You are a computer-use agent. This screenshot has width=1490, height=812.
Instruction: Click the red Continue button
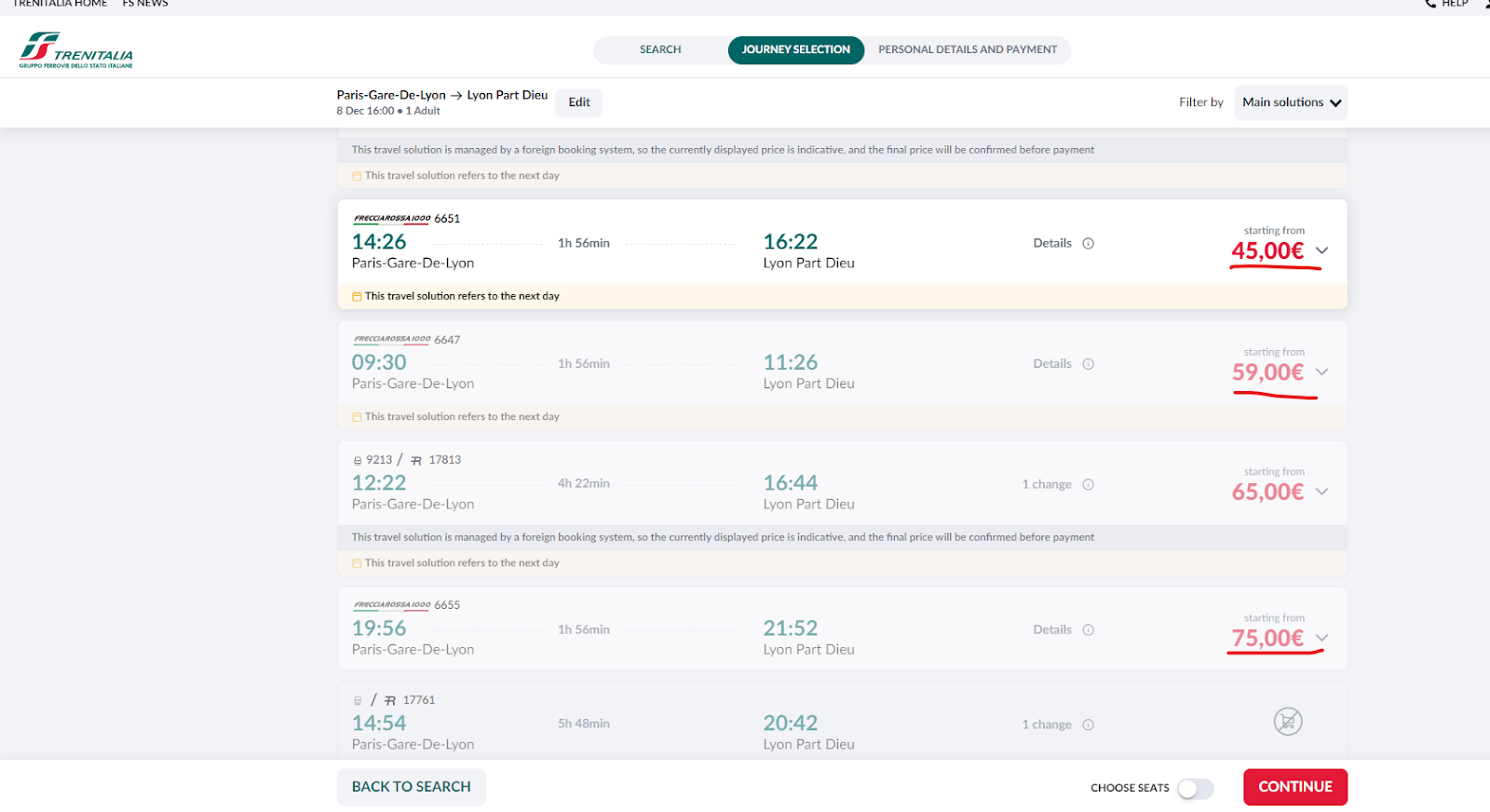pos(1295,787)
